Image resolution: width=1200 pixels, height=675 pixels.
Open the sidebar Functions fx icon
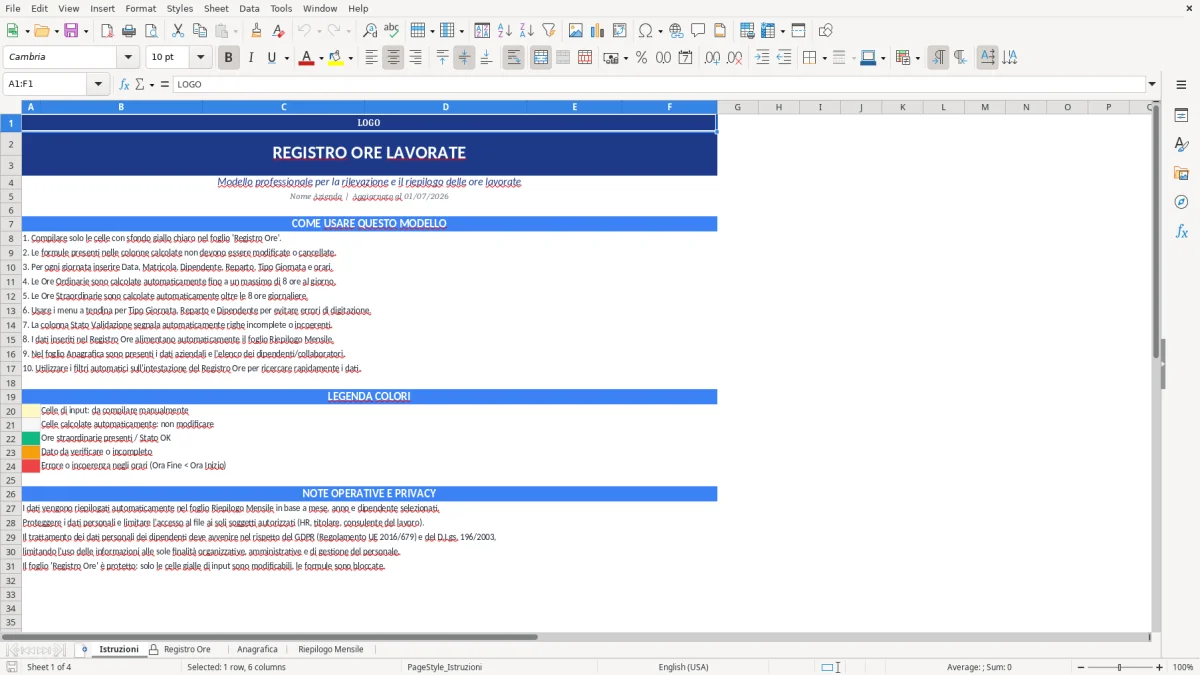click(x=1181, y=231)
